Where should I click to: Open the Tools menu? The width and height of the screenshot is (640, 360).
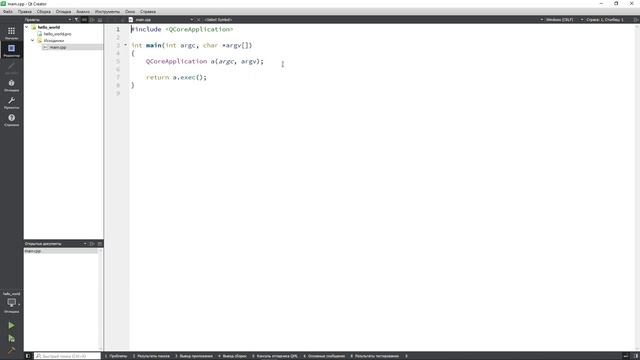click(x=107, y=11)
